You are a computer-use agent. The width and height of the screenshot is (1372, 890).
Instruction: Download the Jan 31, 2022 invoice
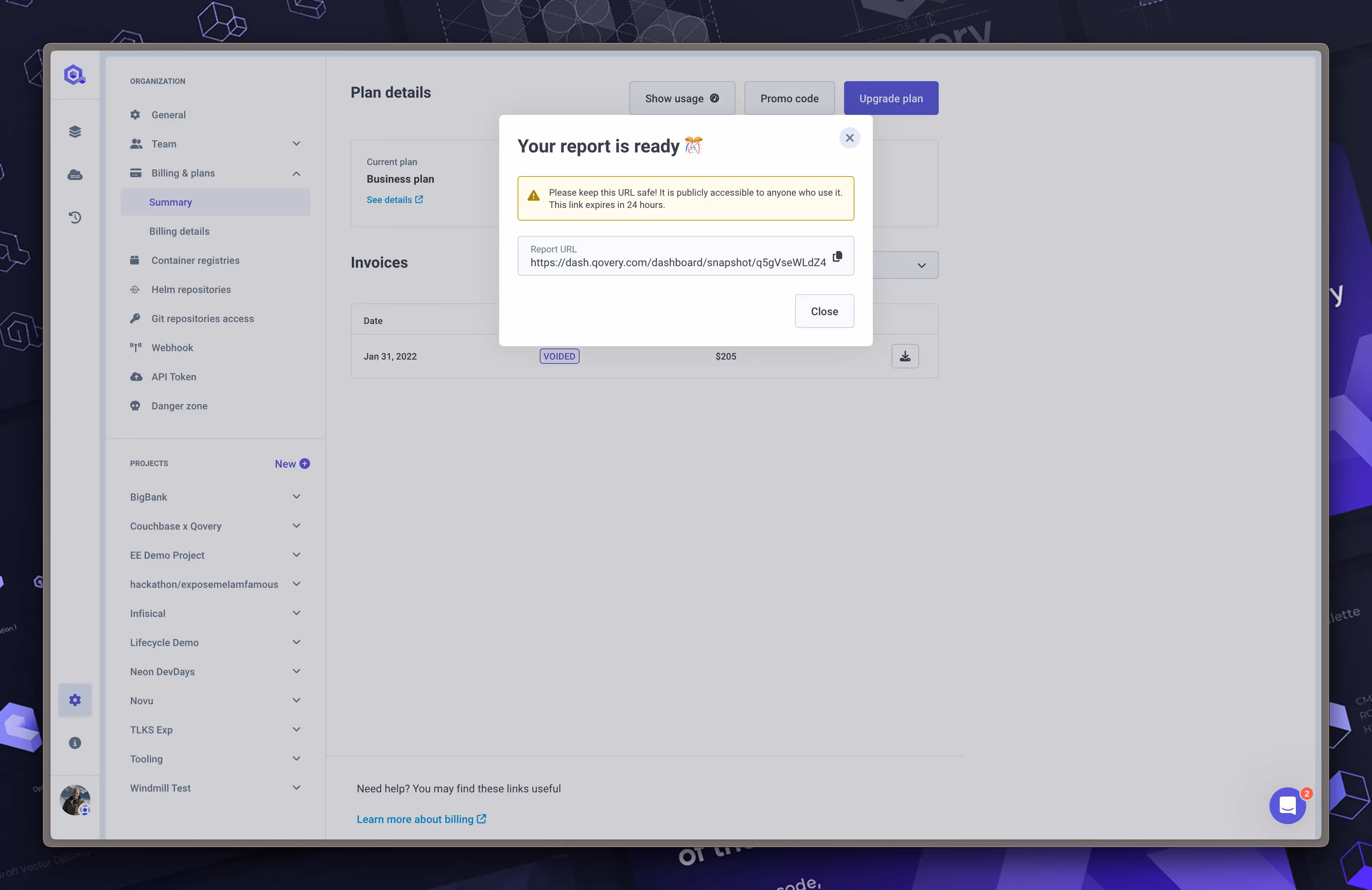pyautogui.click(x=905, y=356)
